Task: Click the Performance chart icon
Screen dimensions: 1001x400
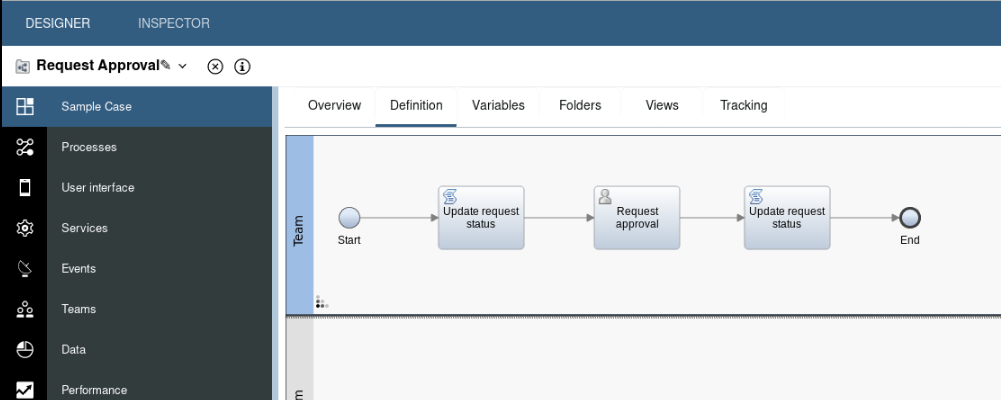Action: pos(25,390)
